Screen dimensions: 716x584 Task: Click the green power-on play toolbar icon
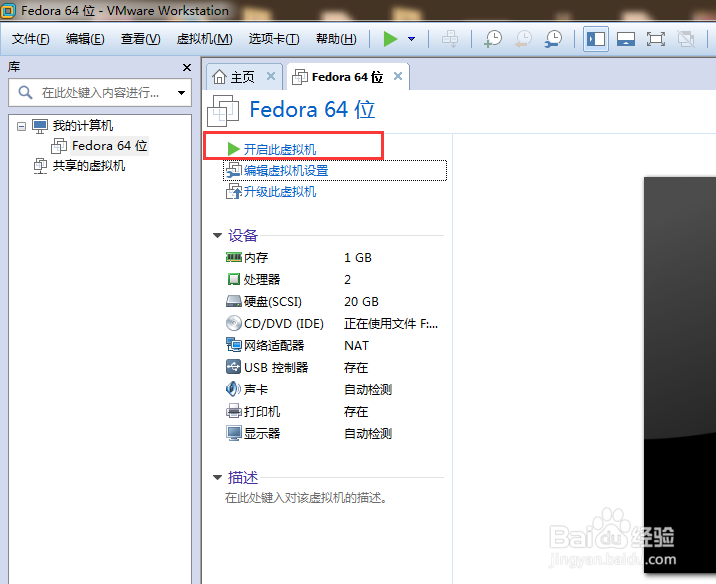coord(390,39)
